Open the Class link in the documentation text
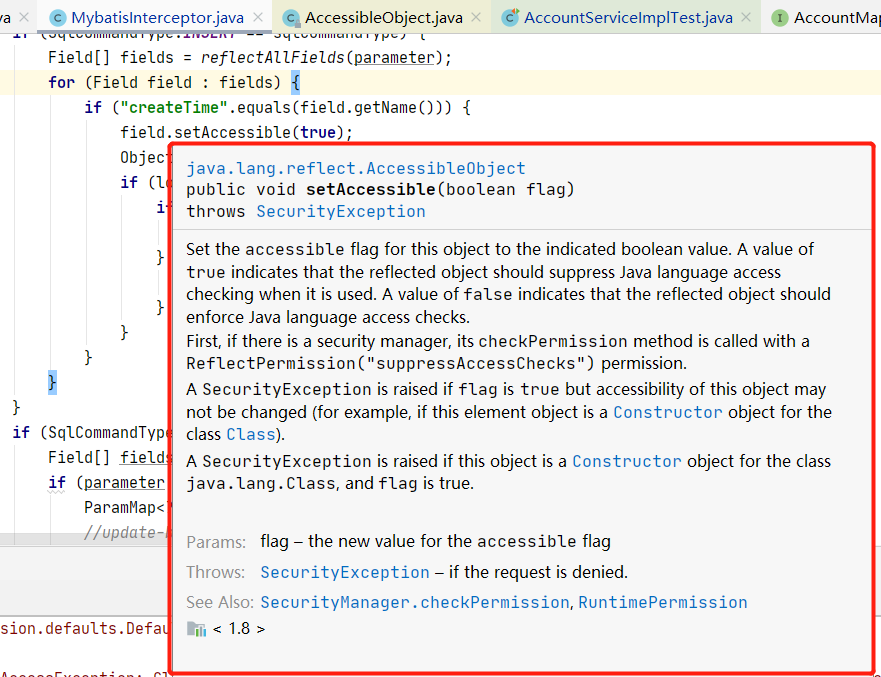The image size is (881, 677). point(249,434)
